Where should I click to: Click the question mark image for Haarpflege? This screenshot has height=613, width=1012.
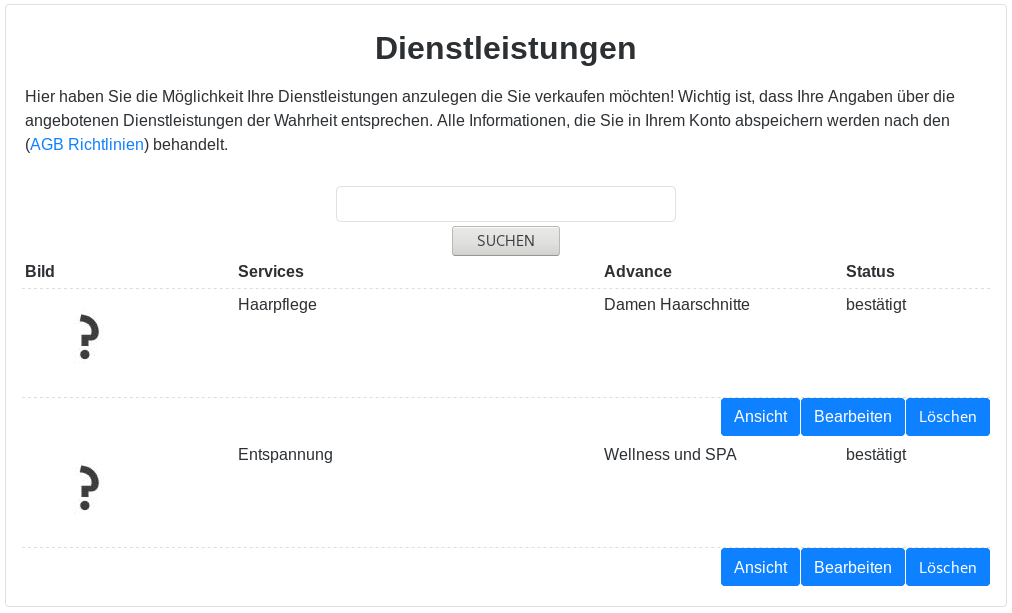coord(88,337)
